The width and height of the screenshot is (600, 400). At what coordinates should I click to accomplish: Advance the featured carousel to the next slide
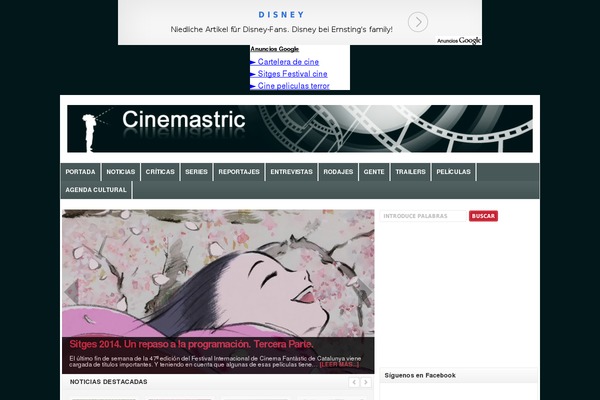pyautogui.click(x=364, y=292)
